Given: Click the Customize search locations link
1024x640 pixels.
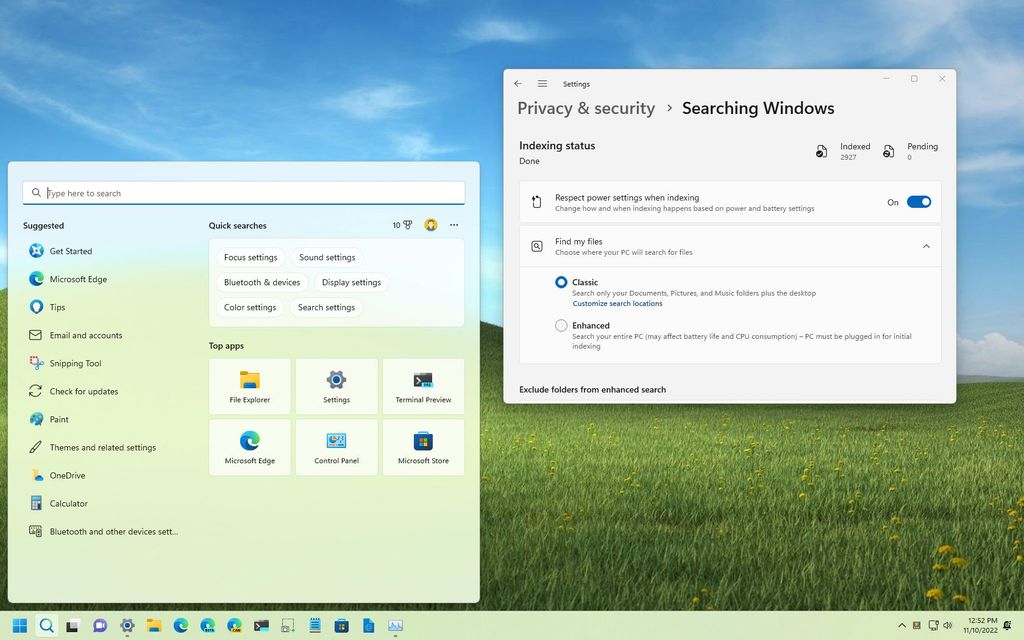Looking at the screenshot, I should click(618, 302).
